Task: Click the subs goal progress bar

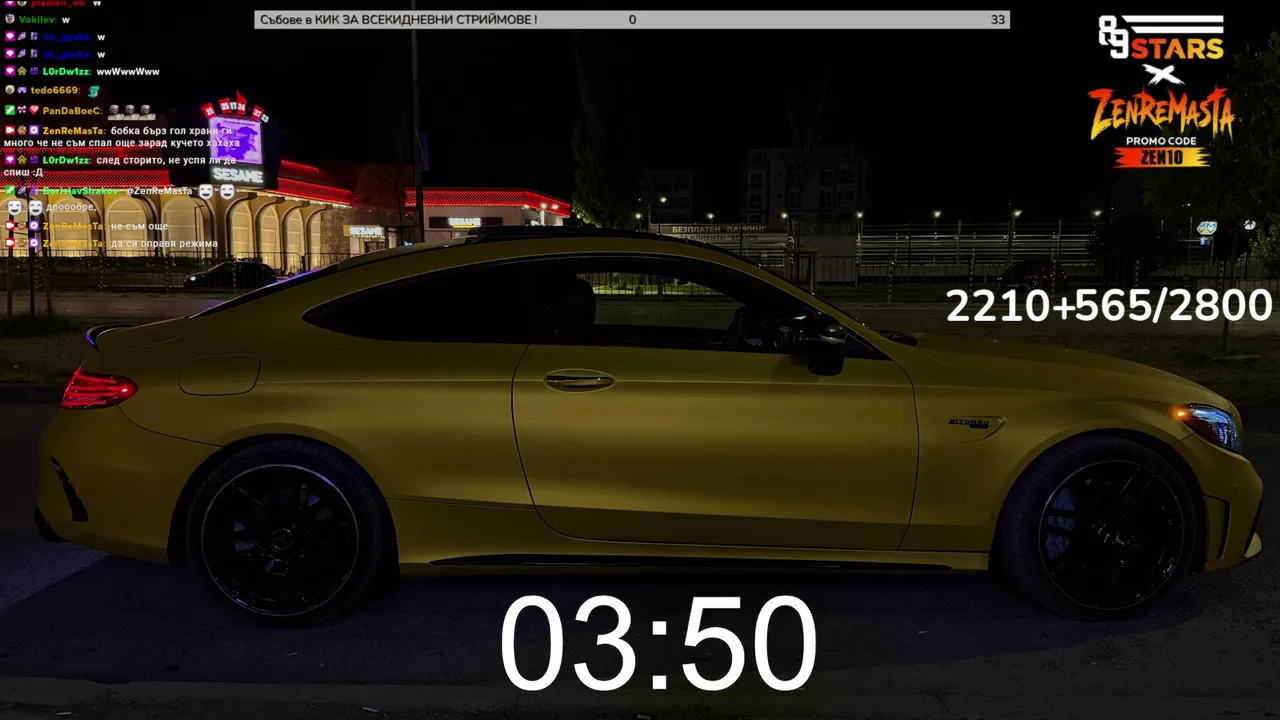Action: coord(632,19)
